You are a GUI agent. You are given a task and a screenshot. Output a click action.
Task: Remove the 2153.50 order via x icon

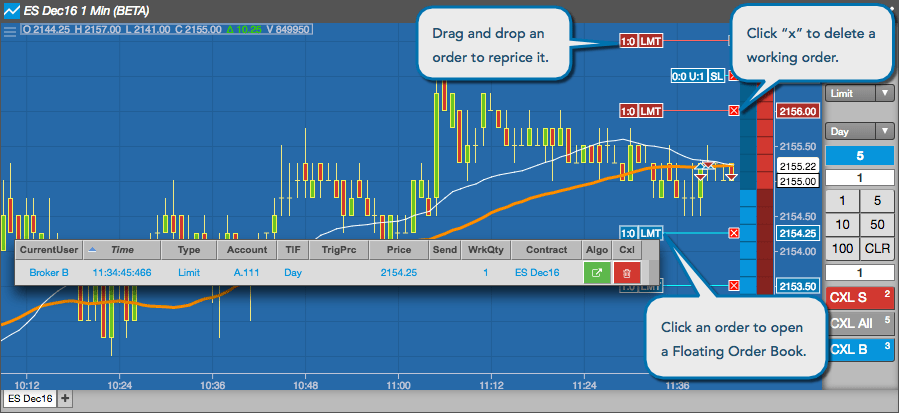pyautogui.click(x=733, y=286)
